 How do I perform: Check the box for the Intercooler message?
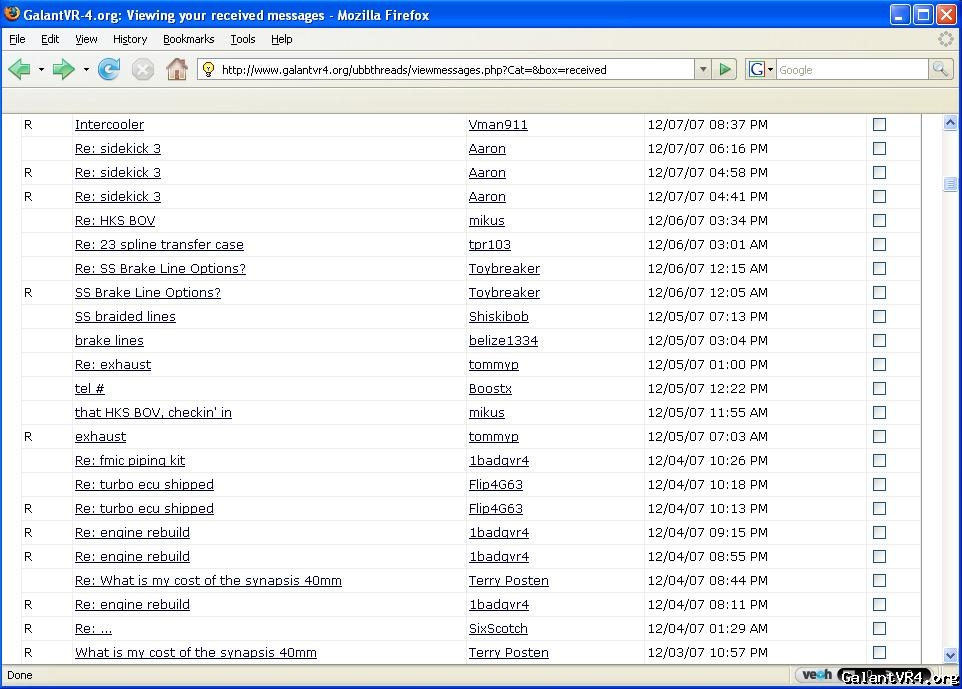pyautogui.click(x=879, y=125)
